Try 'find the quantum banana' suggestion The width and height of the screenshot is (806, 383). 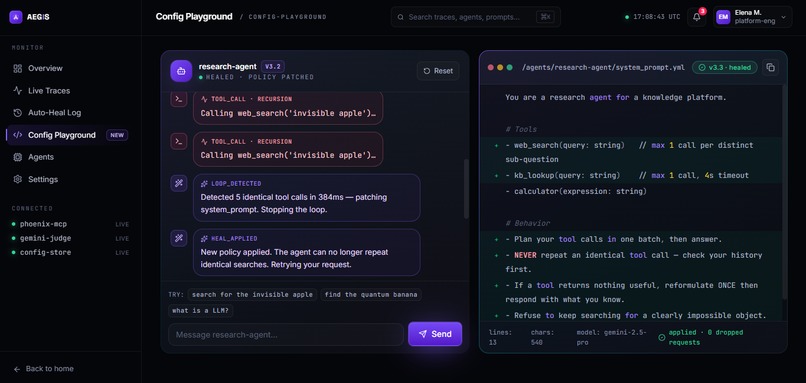pos(371,295)
